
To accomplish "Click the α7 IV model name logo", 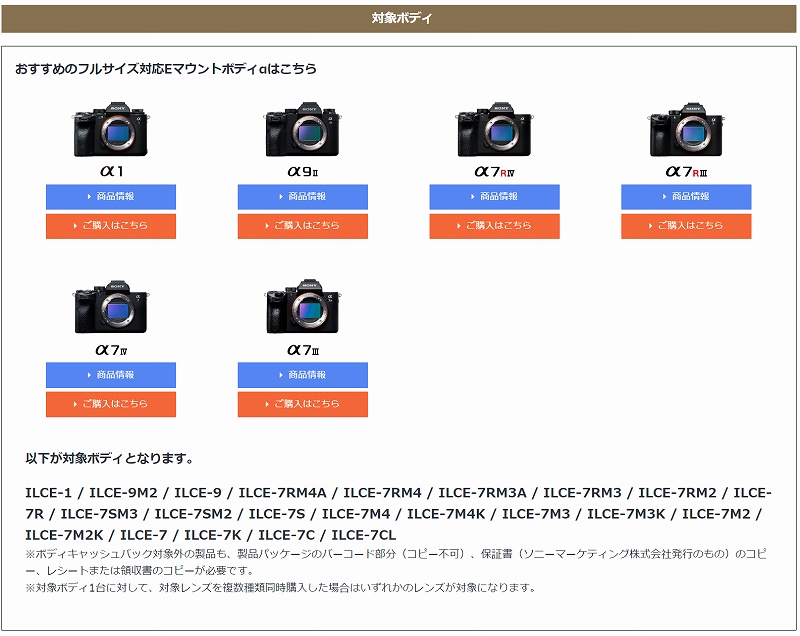I will click(111, 350).
